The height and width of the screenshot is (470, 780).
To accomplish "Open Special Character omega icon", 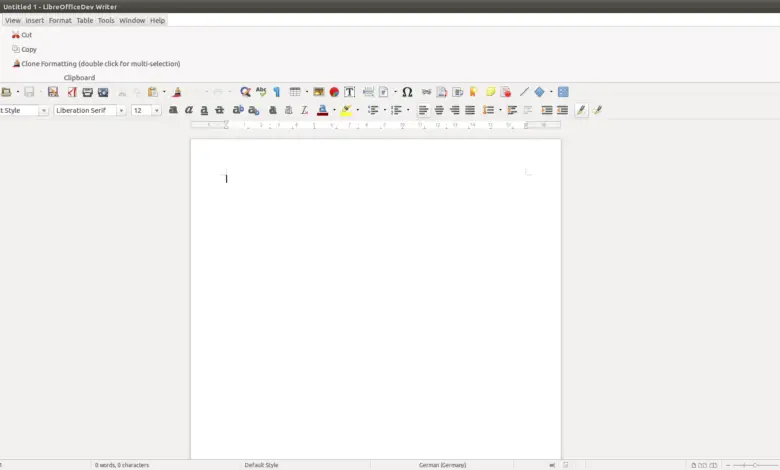I will (x=407, y=92).
